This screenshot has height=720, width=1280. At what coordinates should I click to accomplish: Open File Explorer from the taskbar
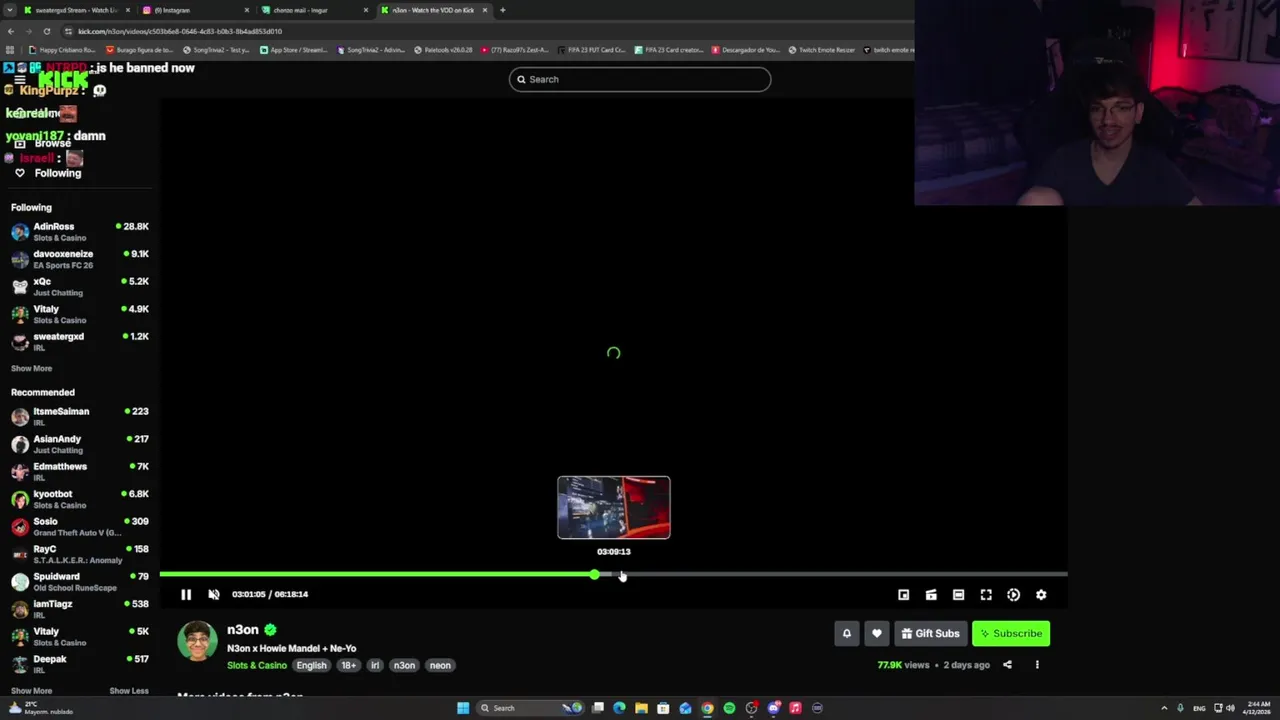point(641,708)
